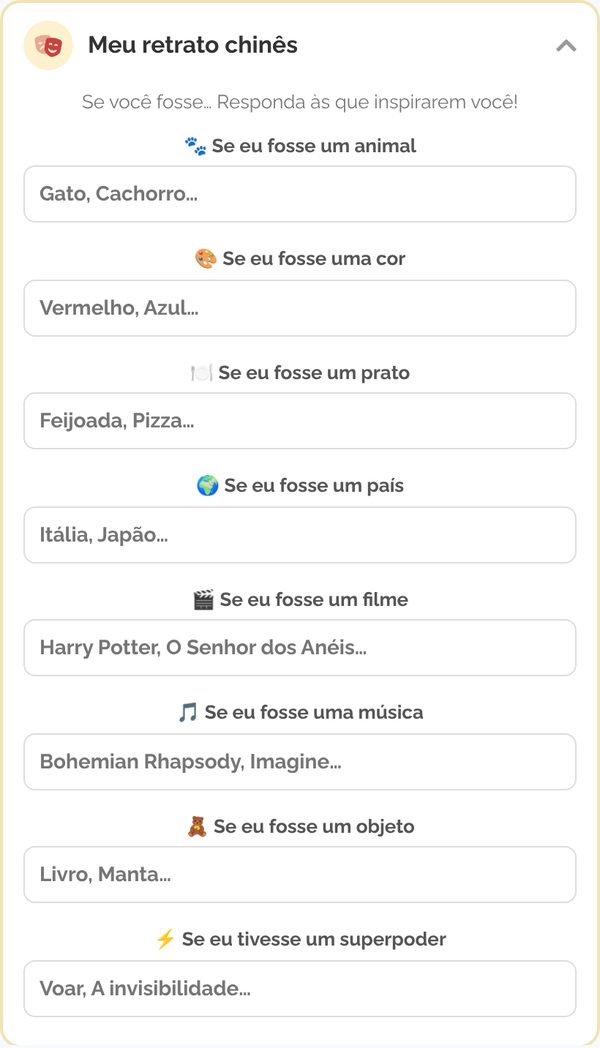Image resolution: width=600 pixels, height=1048 pixels.
Task: Click the plate and cutlery icon
Action: (201, 372)
